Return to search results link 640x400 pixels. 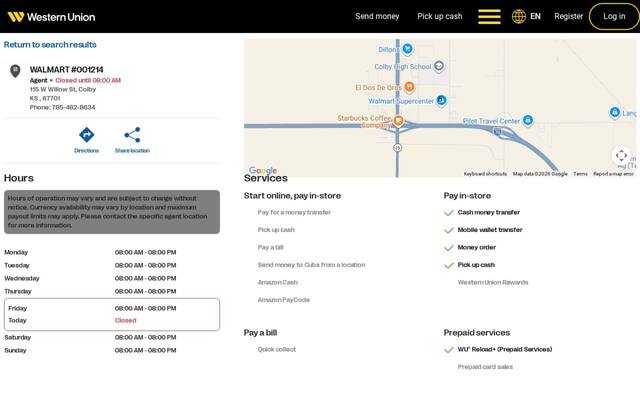click(50, 44)
